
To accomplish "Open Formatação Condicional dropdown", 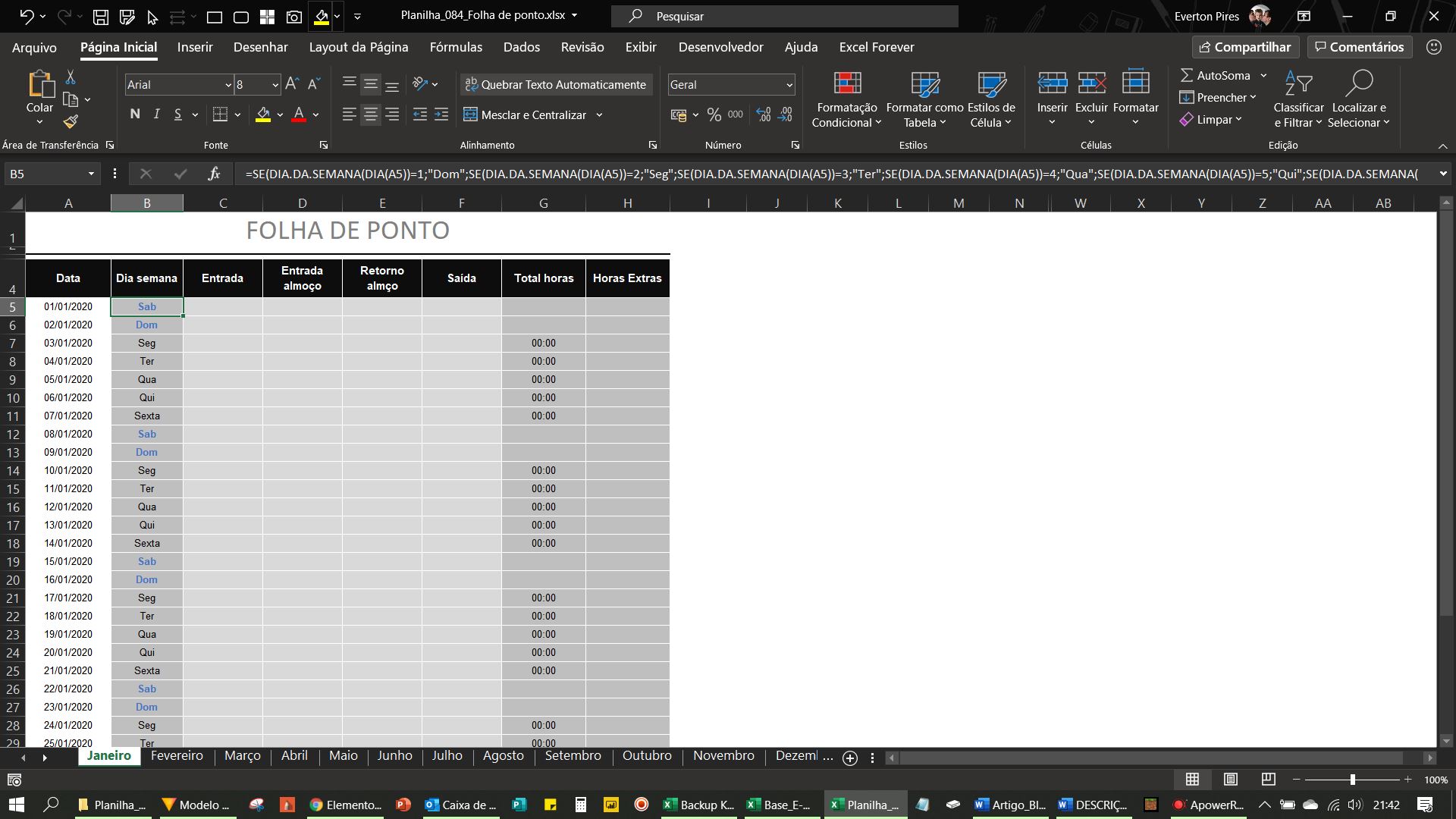I will click(x=846, y=99).
